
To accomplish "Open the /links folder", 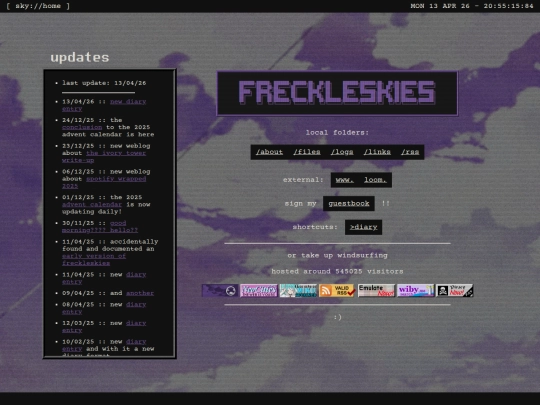I will [377, 152].
